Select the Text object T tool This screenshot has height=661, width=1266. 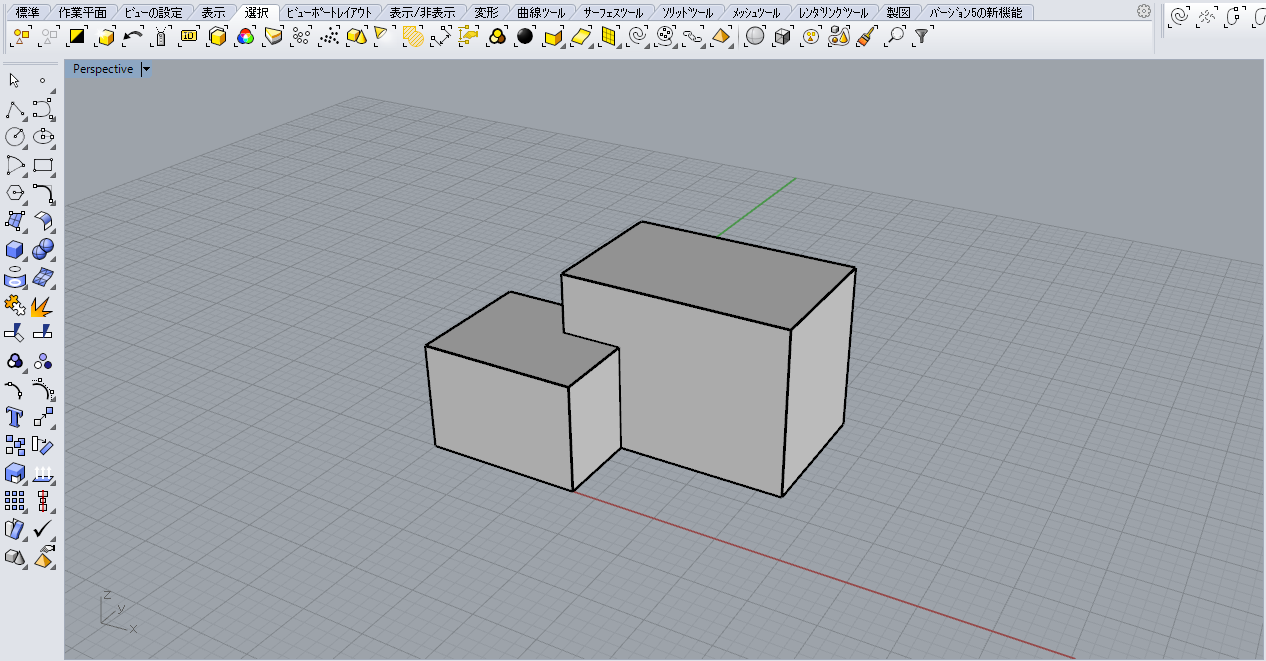tap(15, 417)
